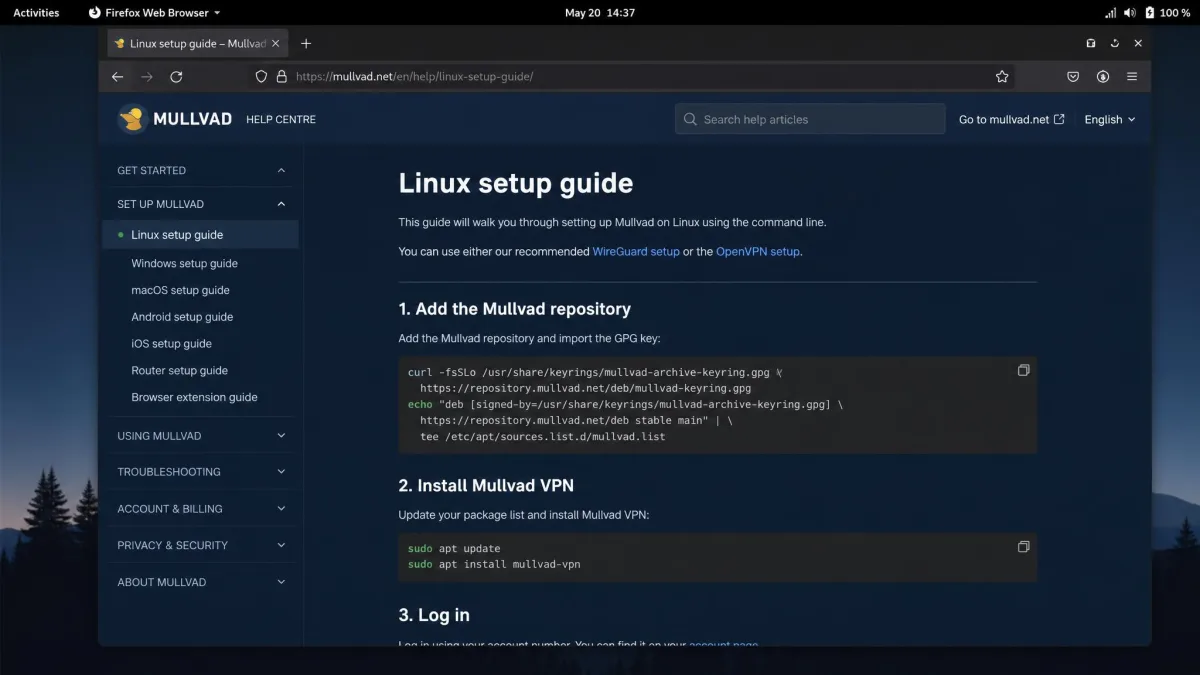Go back to the previous page
This screenshot has height=675, width=1200.
tap(117, 76)
